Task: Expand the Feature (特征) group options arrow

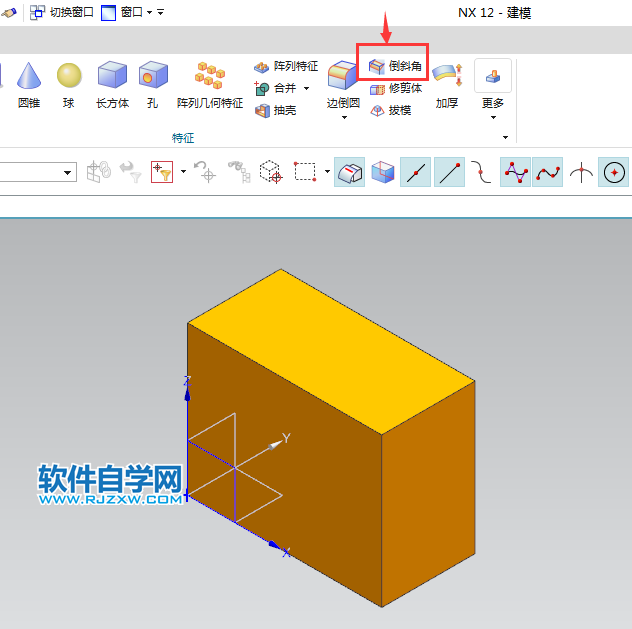Action: [505, 137]
